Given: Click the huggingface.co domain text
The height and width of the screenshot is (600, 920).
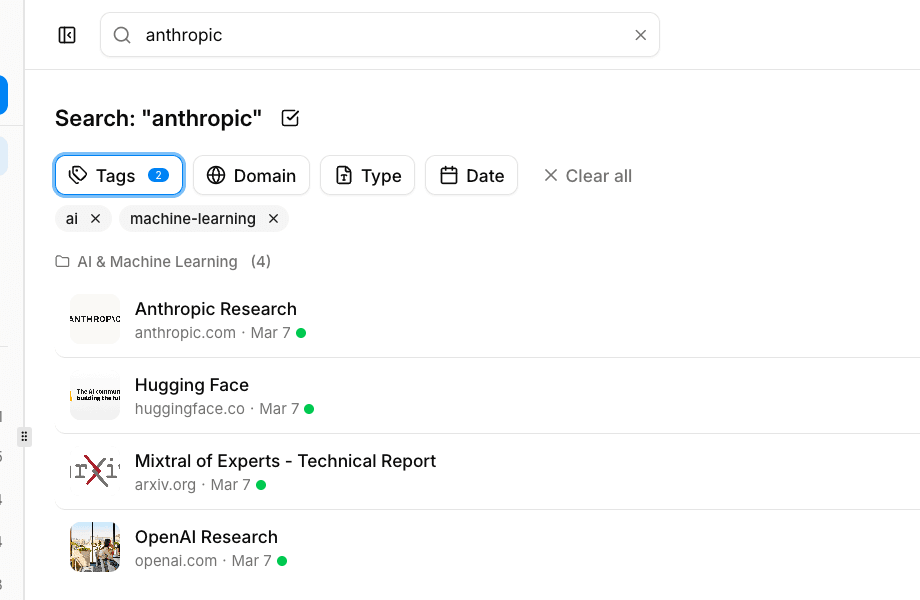Looking at the screenshot, I should [190, 409].
